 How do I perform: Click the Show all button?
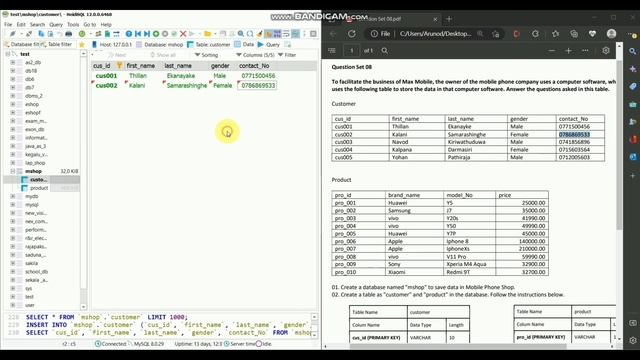[x=163, y=55]
